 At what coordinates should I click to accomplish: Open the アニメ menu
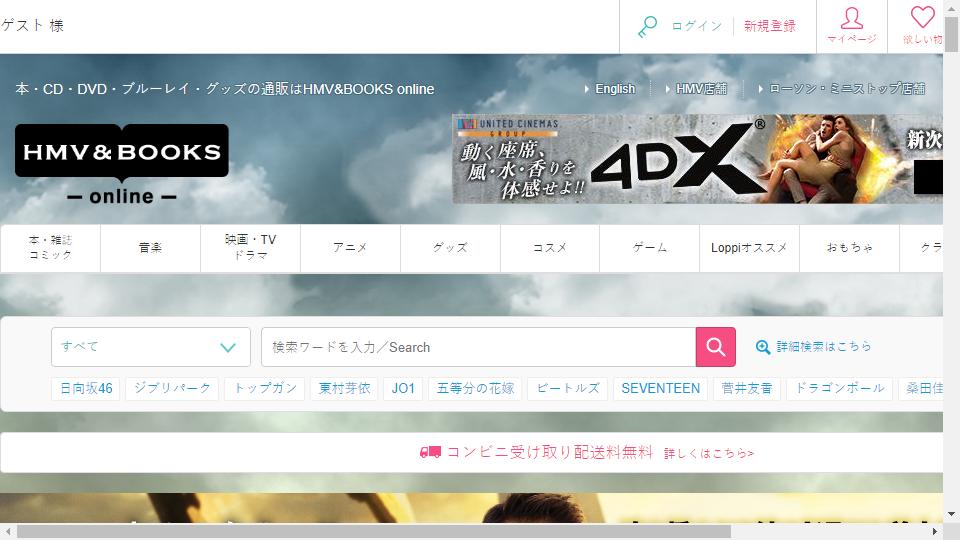click(350, 247)
